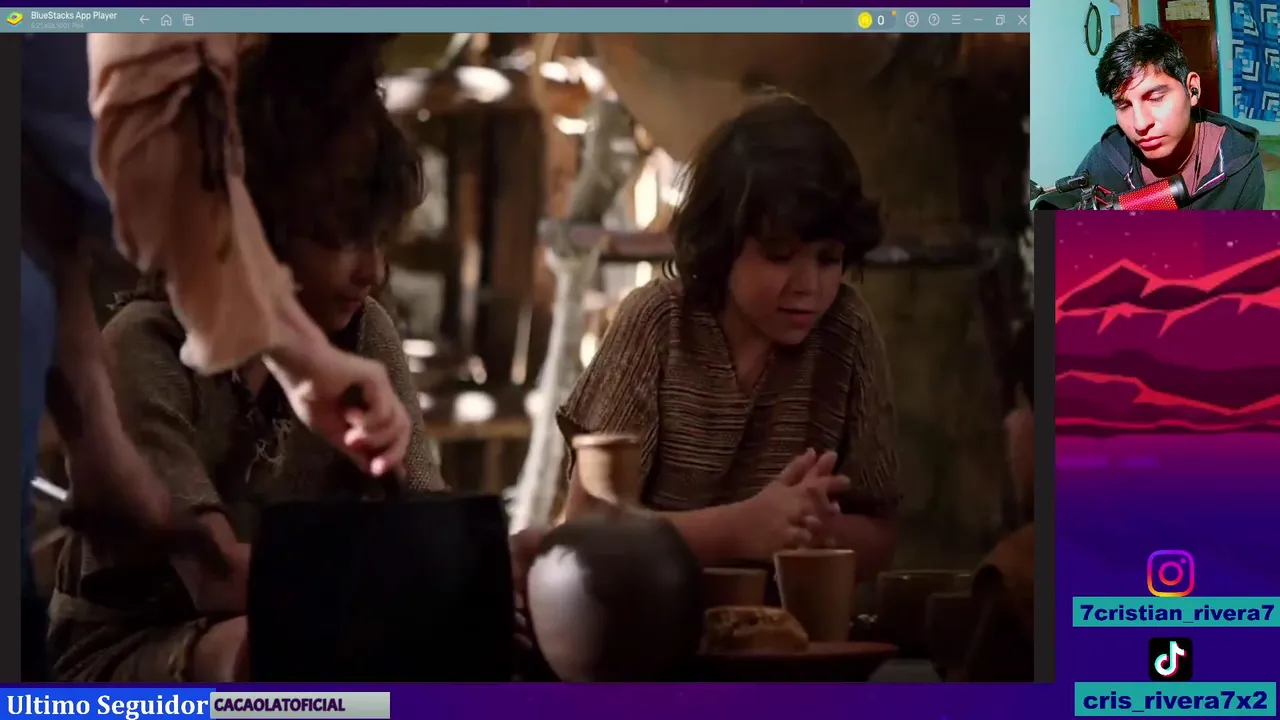Click the BlueStacks App Player title text
The image size is (1280, 720).
tap(74, 16)
